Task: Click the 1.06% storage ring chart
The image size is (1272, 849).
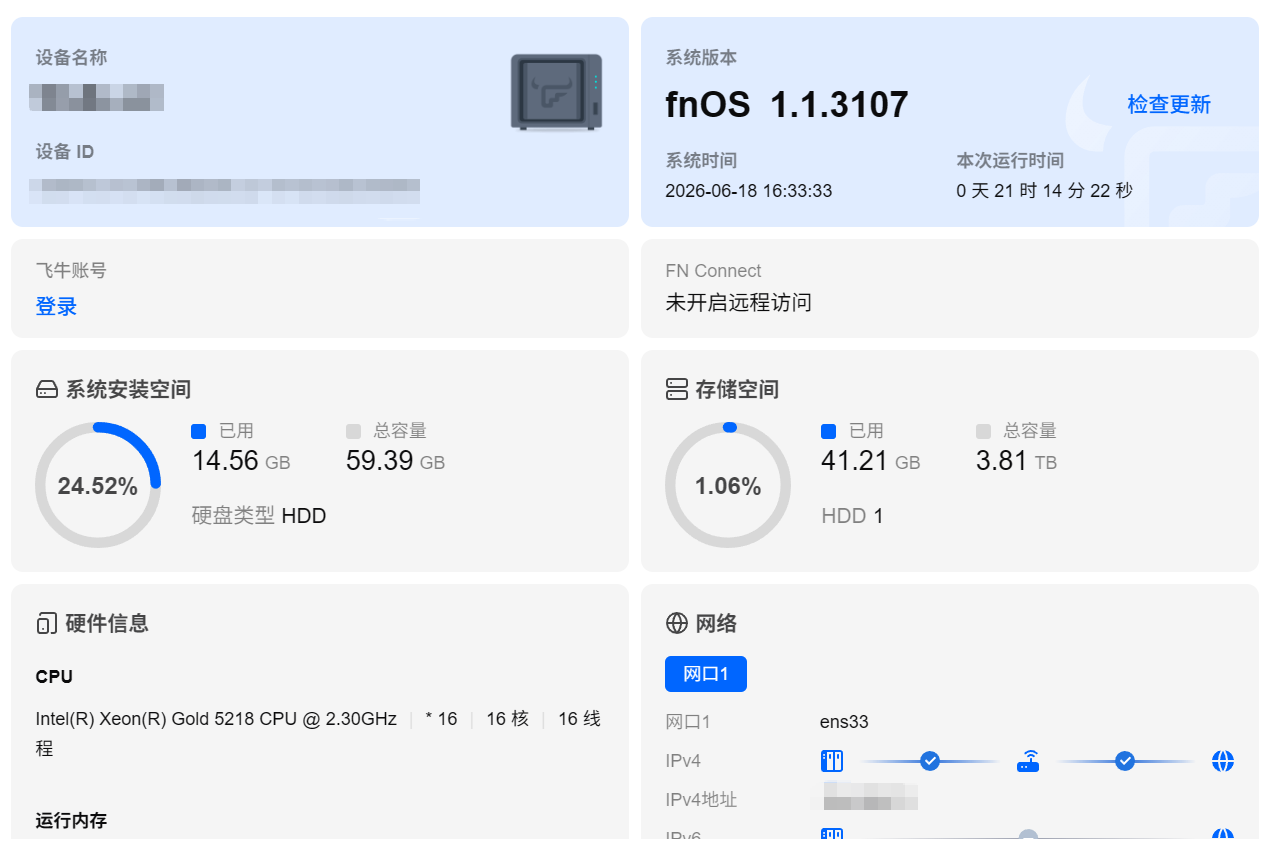Action: (728, 485)
